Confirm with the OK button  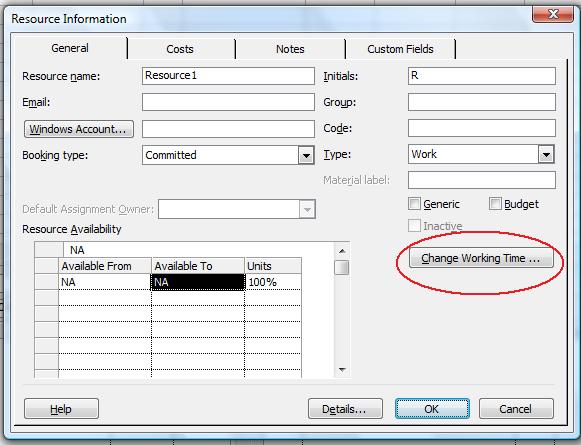pyautogui.click(x=432, y=409)
